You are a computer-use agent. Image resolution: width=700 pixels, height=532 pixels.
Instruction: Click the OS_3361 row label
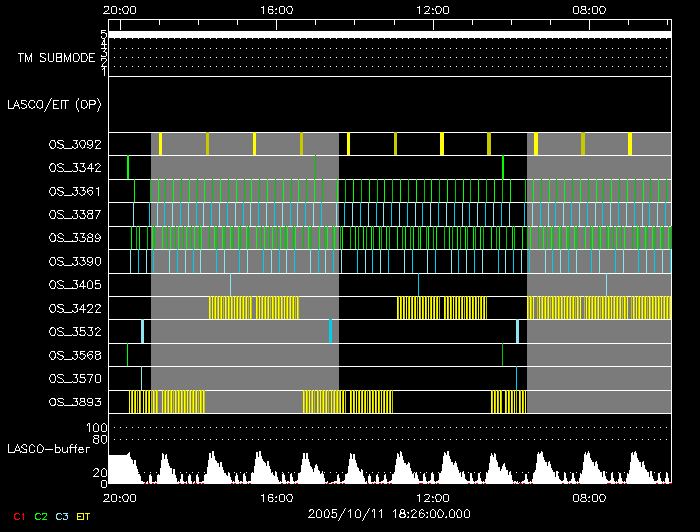point(74,190)
